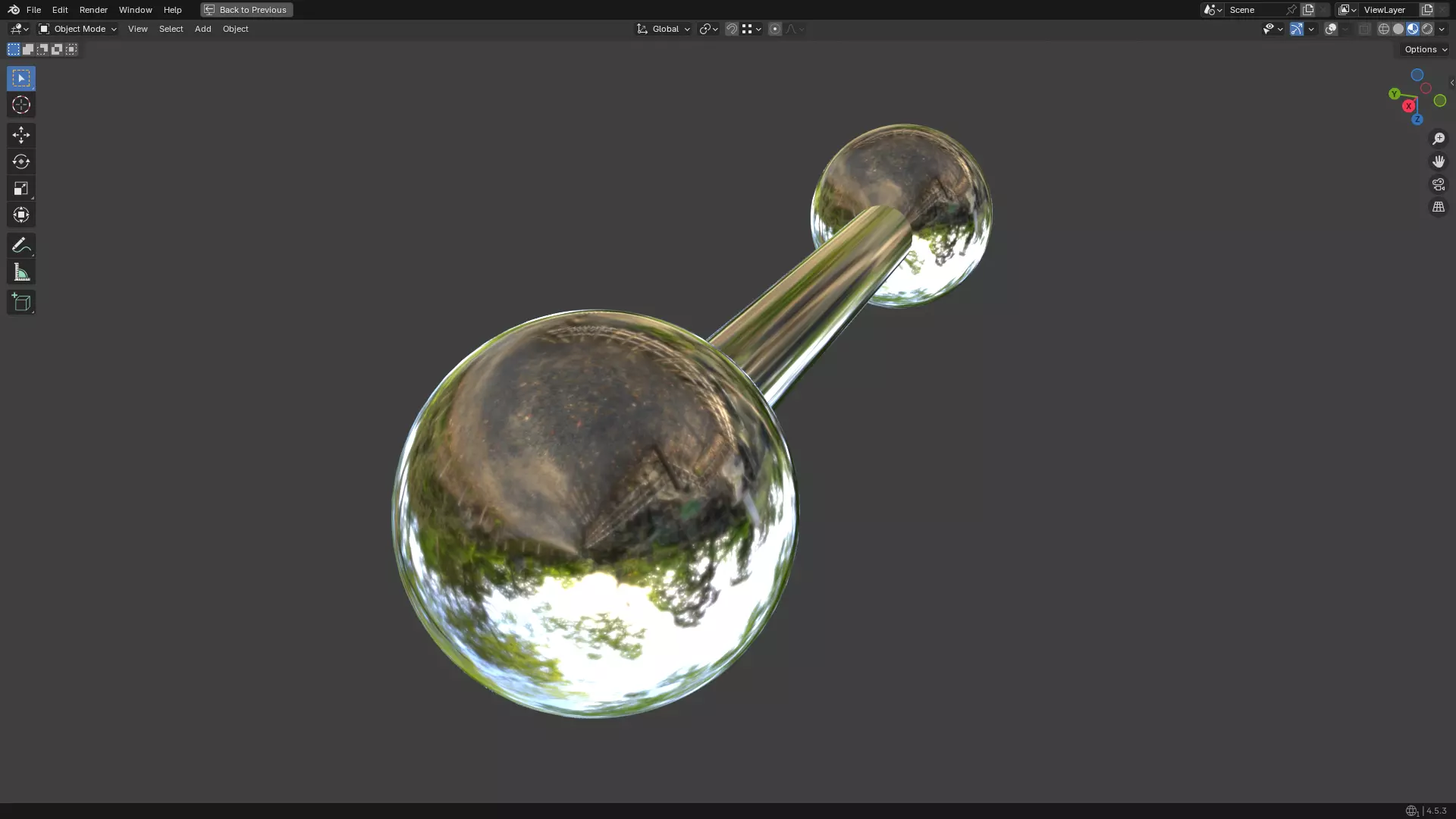Activate the Add Cube tool
The height and width of the screenshot is (819, 1456).
coord(21,303)
